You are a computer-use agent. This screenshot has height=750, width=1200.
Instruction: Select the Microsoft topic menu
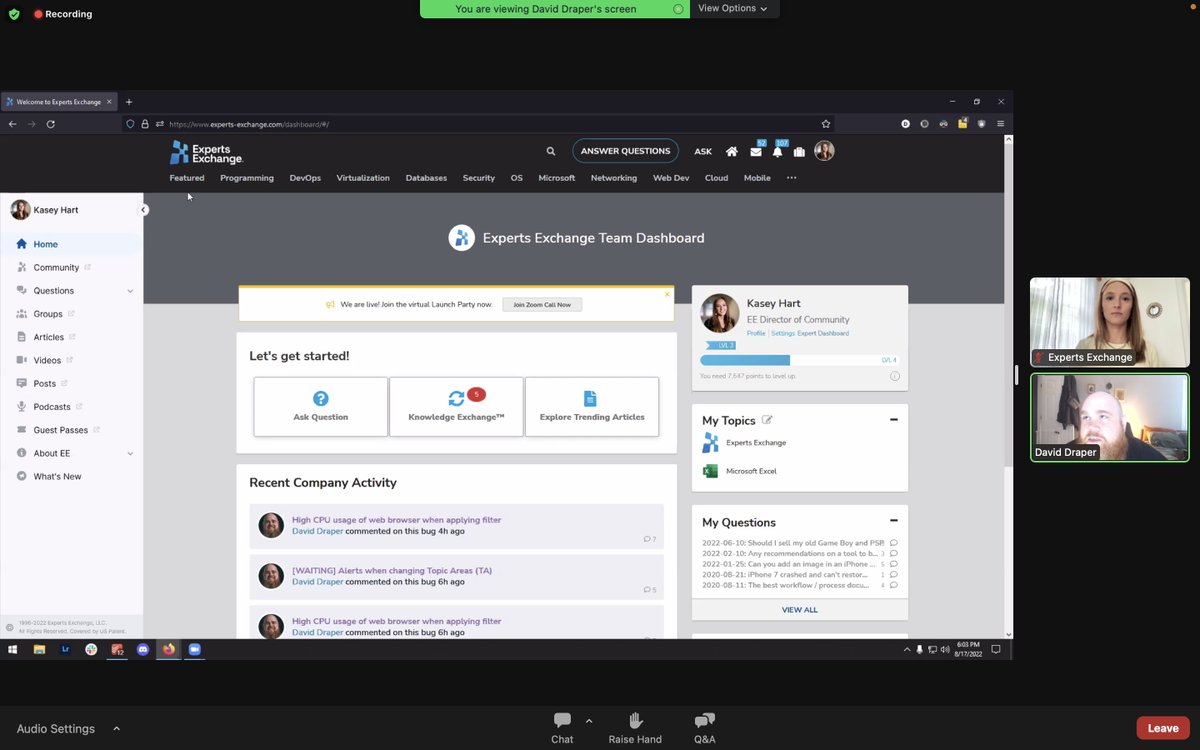(557, 178)
